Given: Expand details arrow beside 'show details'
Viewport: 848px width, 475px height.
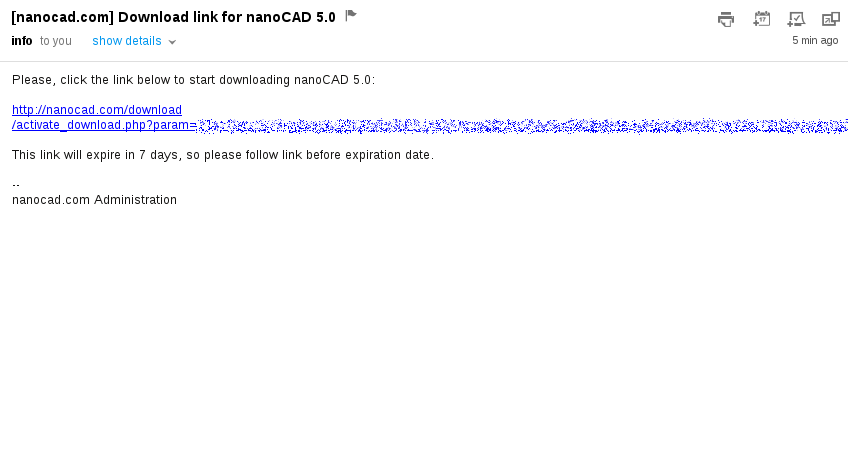Looking at the screenshot, I should click(x=172, y=42).
